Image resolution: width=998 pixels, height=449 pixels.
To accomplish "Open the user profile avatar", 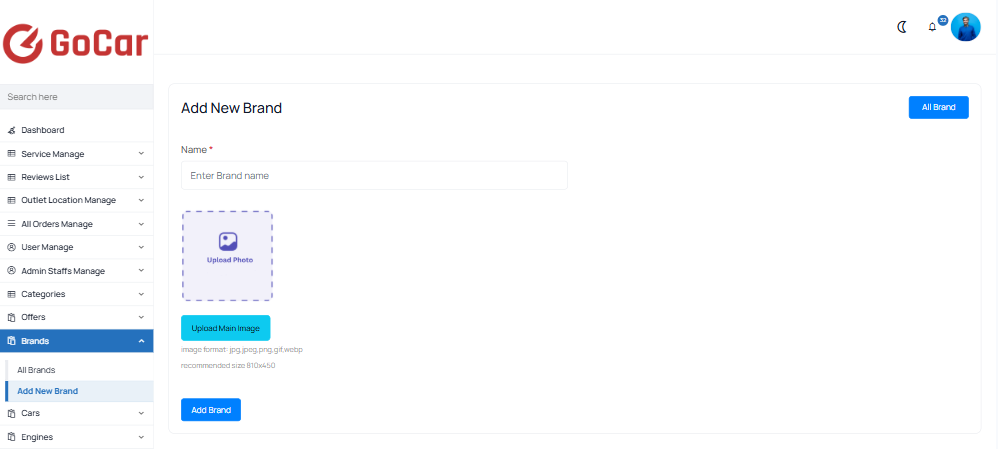I will point(966,27).
